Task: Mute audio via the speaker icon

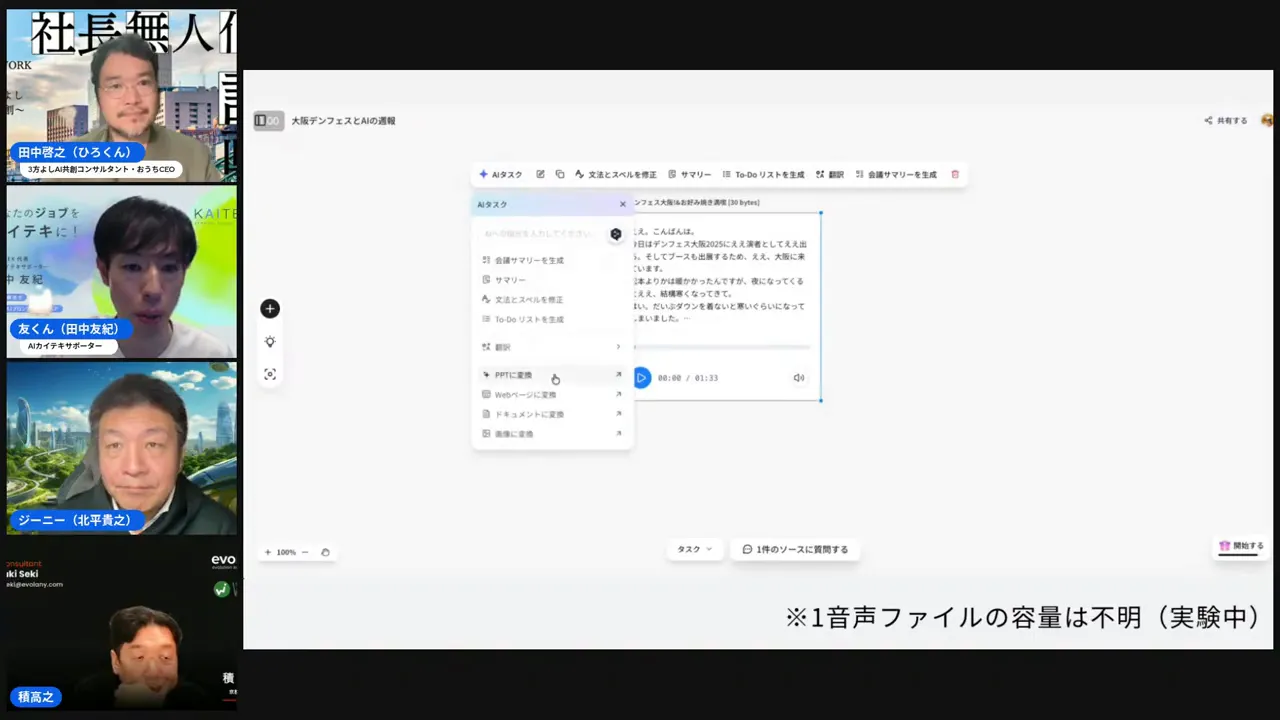Action: click(x=798, y=377)
